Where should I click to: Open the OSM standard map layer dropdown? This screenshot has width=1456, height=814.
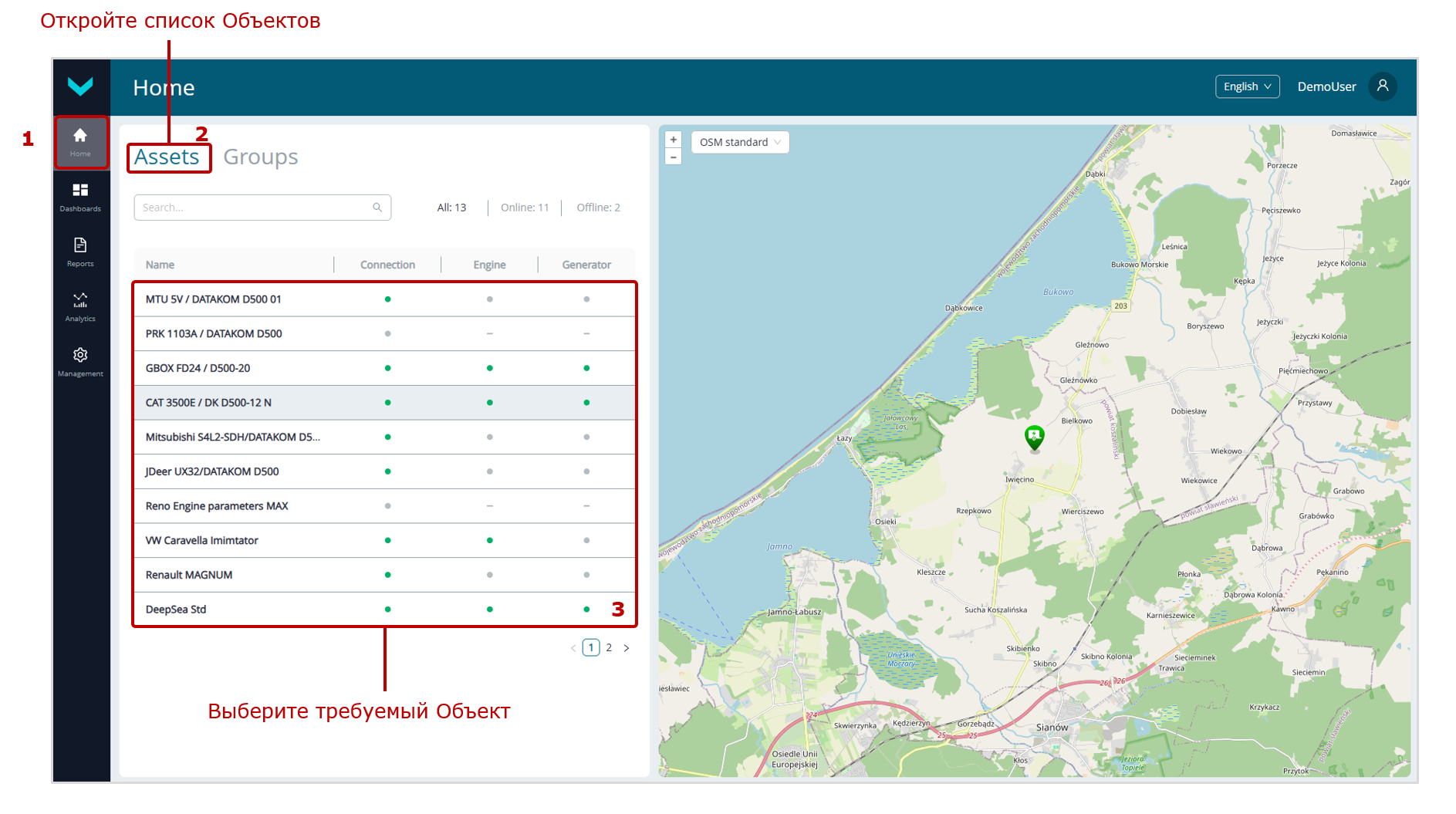(x=739, y=142)
